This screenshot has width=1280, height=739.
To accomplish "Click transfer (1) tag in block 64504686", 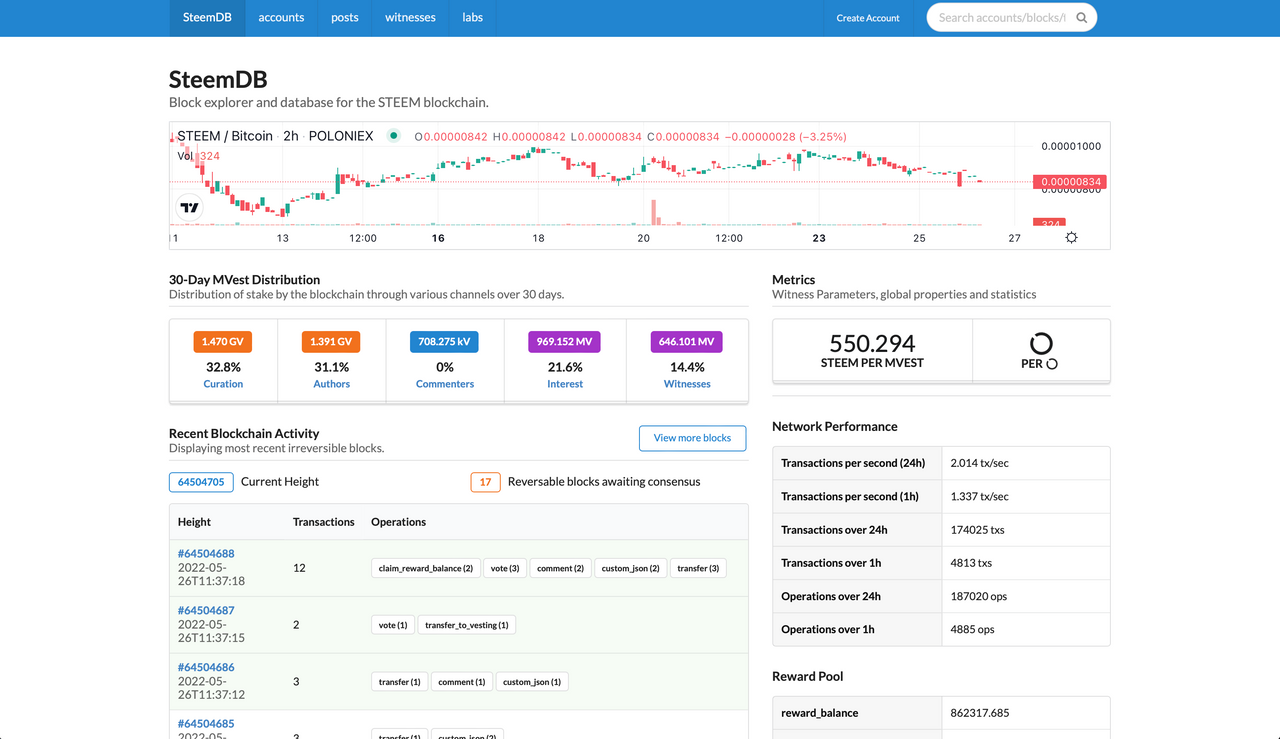I will 400,682.
